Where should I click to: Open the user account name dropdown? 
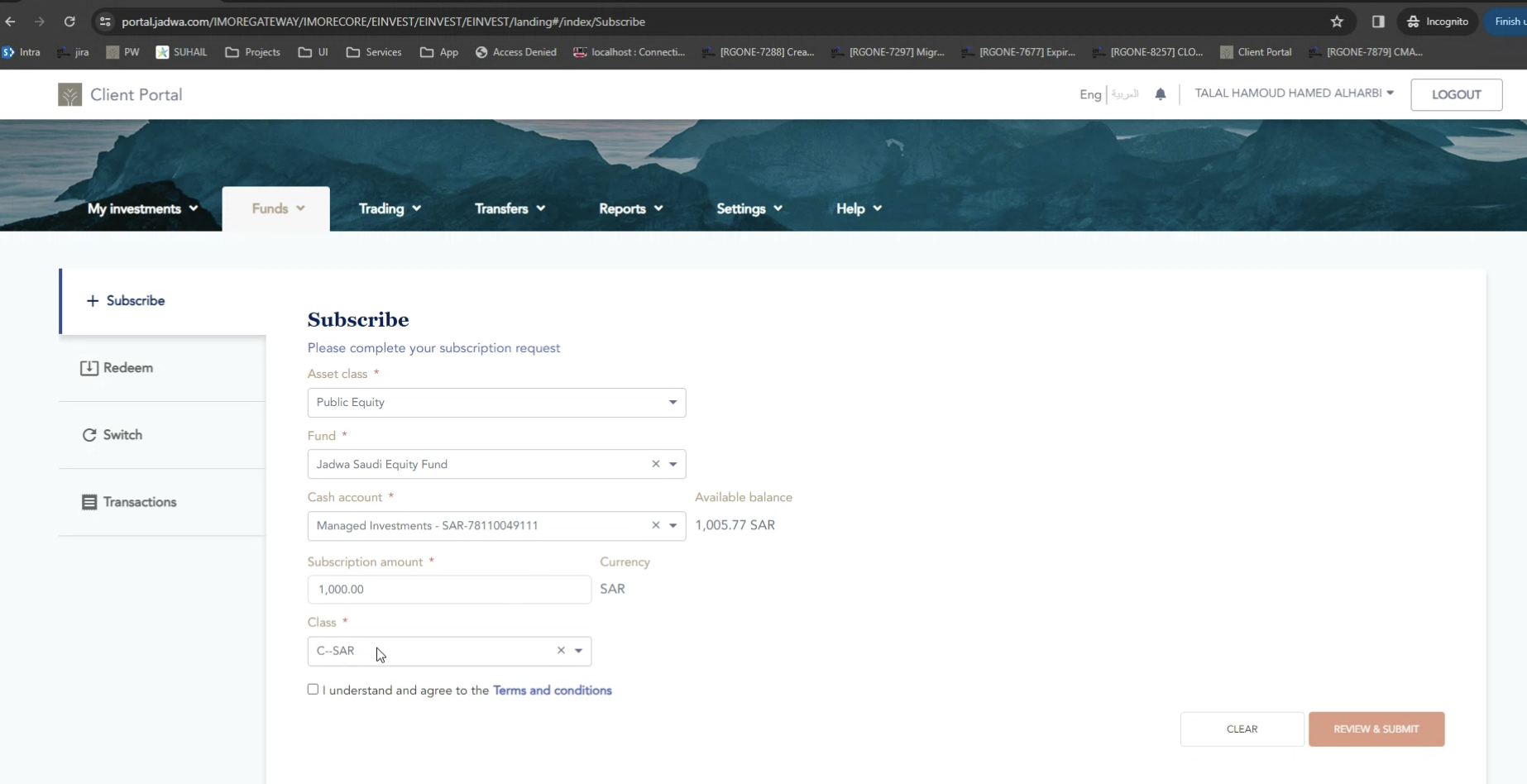[x=1294, y=93]
